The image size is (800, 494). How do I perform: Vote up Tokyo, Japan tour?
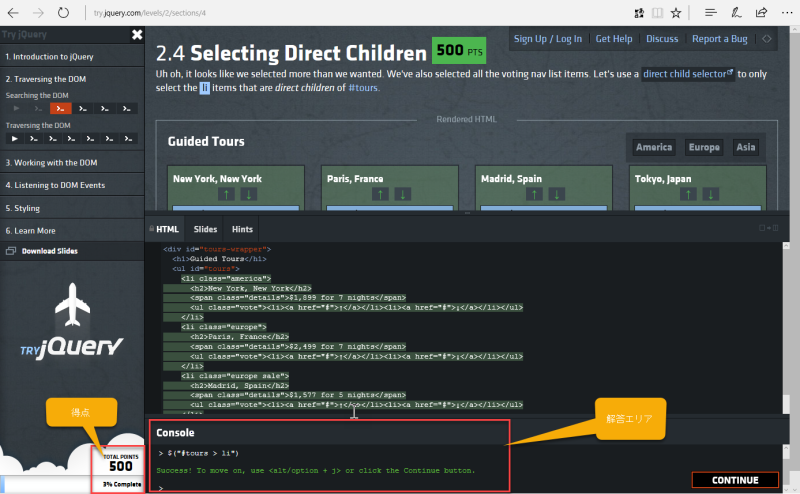[x=688, y=194]
